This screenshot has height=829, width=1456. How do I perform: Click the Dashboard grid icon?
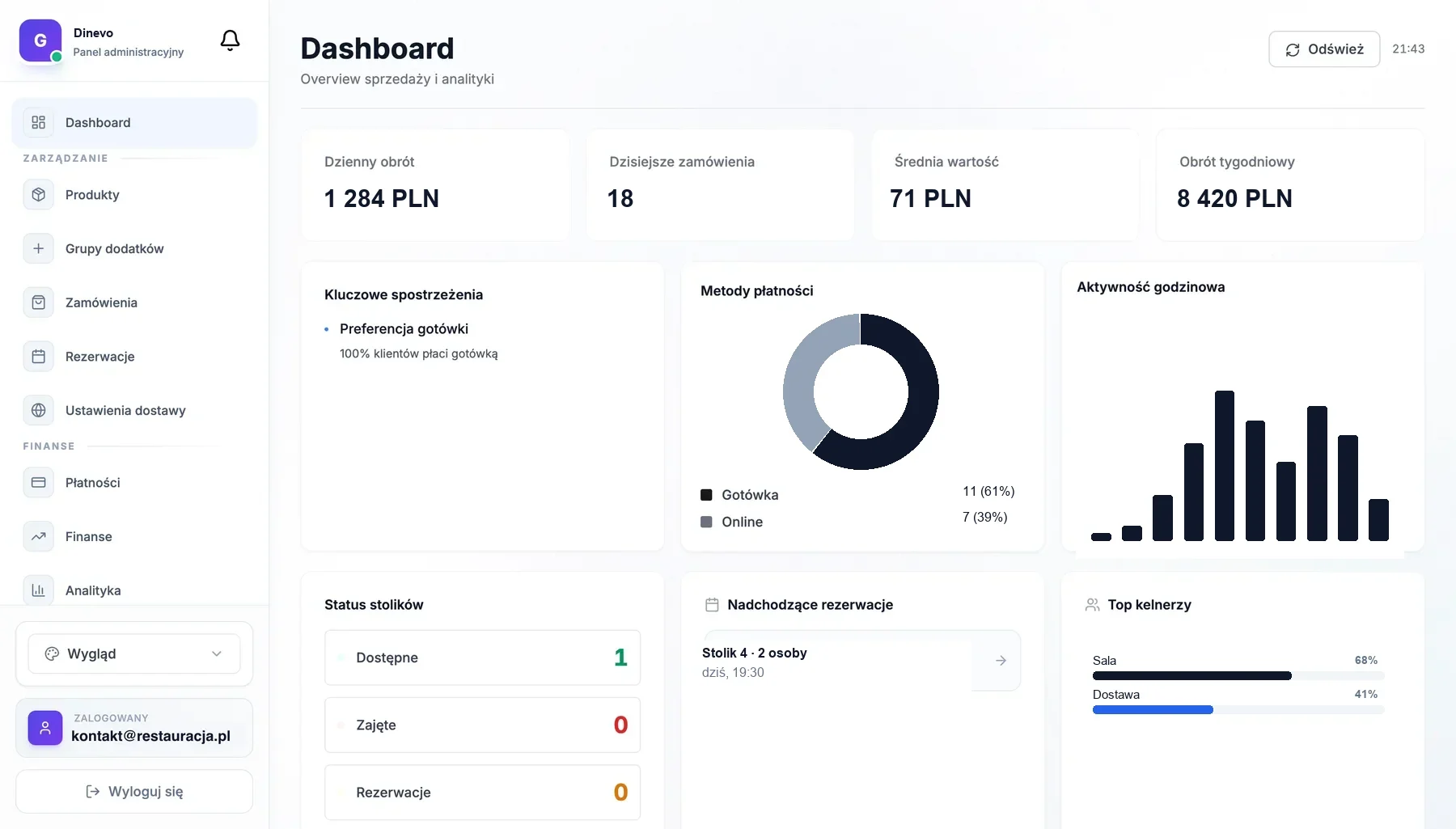coord(38,122)
